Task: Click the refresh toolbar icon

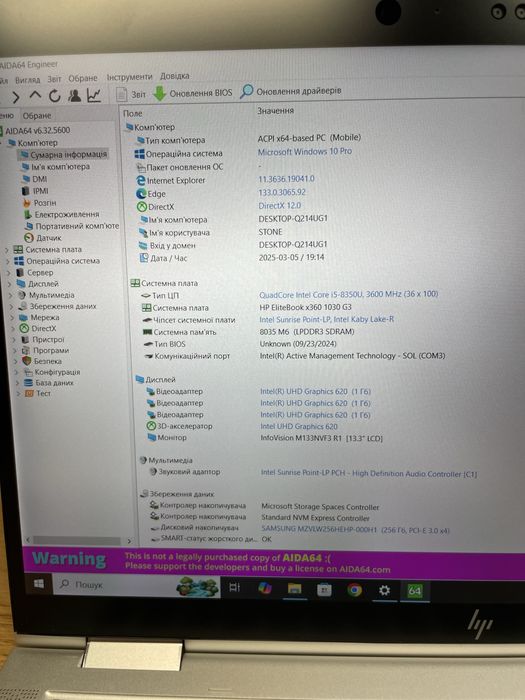Action: click(54, 96)
